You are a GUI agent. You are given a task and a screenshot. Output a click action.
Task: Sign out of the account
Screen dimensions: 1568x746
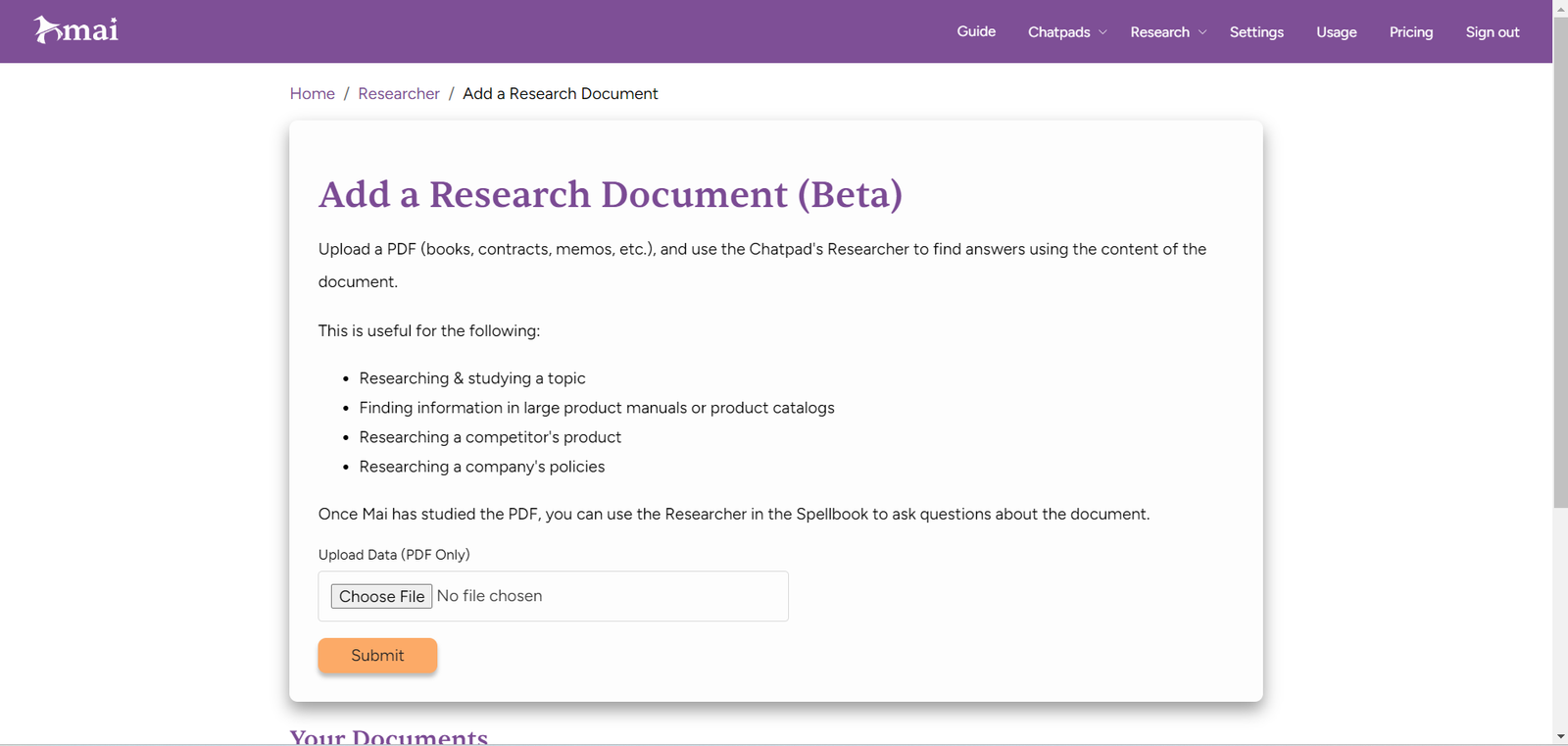(x=1492, y=32)
